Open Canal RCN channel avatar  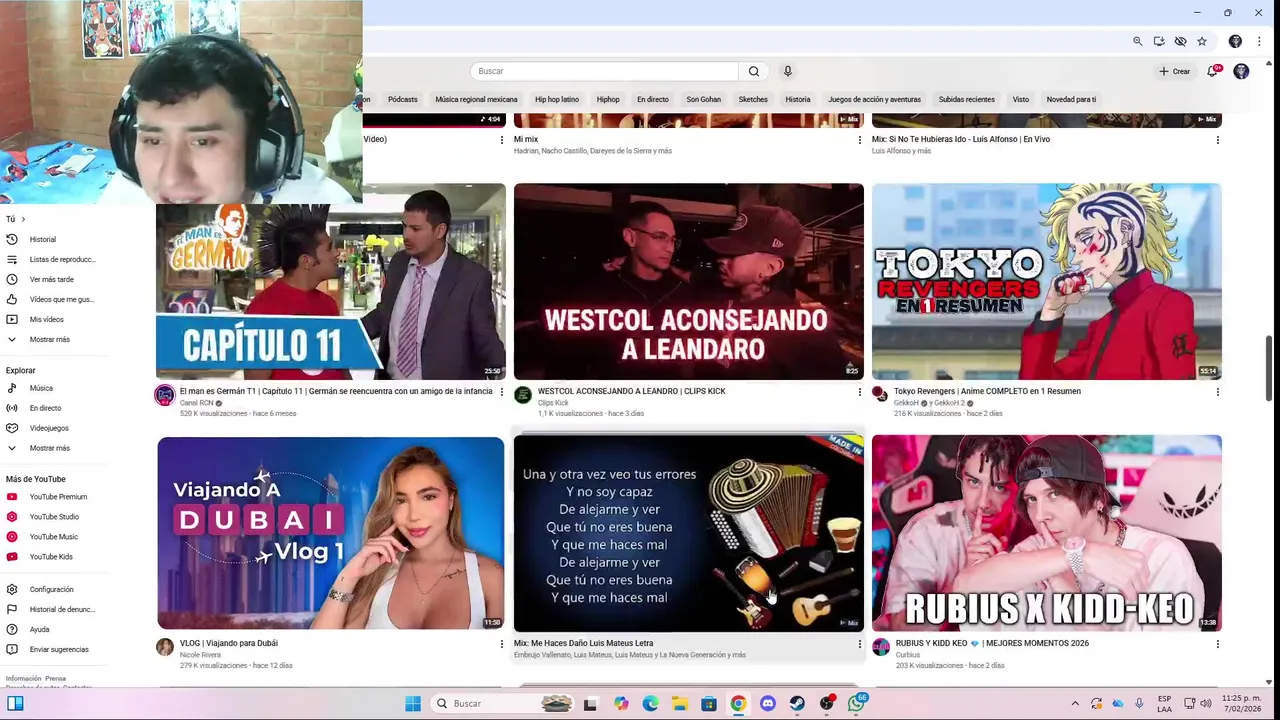[x=165, y=395]
